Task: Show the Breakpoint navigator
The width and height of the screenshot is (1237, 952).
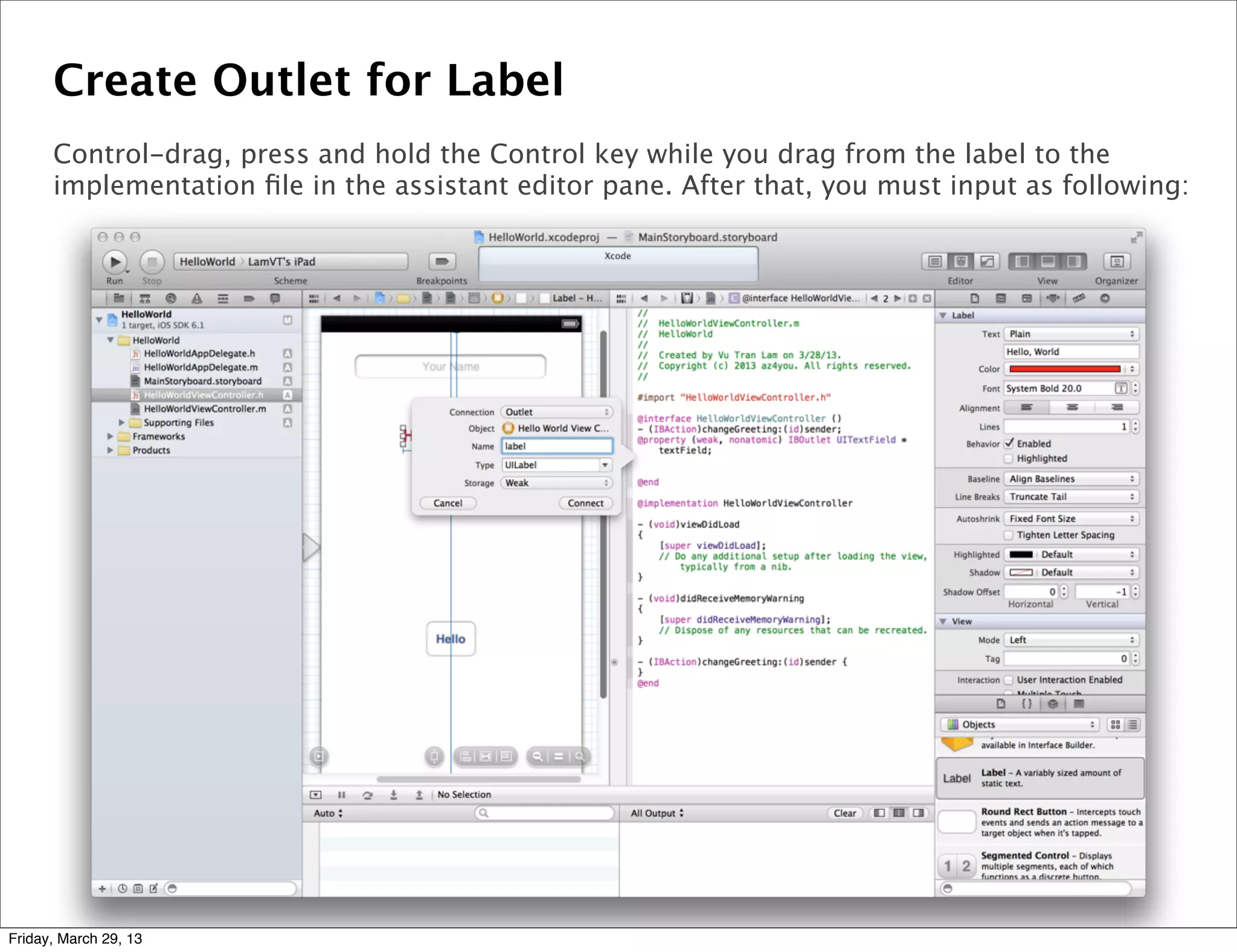Action: click(249, 298)
